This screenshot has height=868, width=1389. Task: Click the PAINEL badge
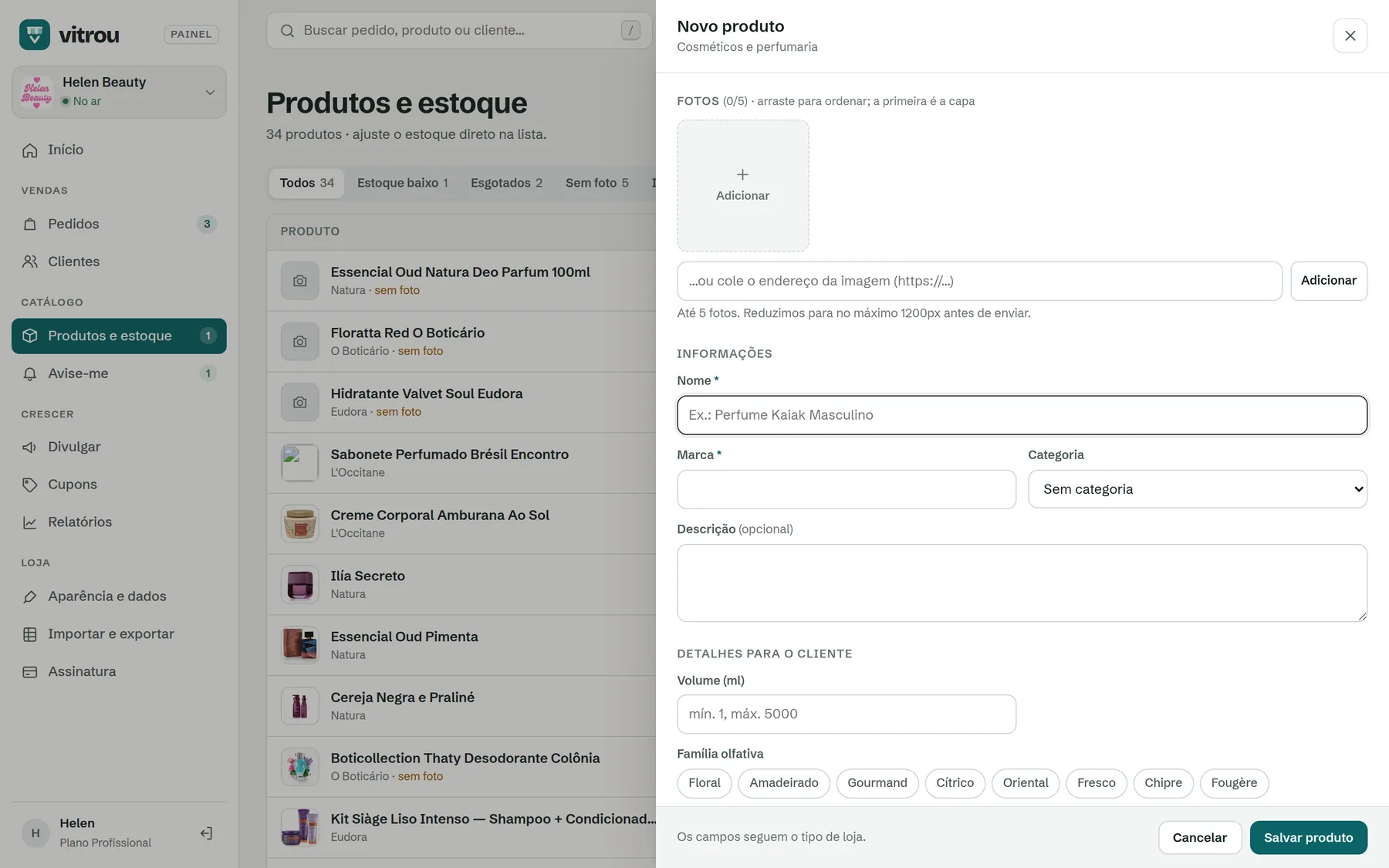coord(191,35)
